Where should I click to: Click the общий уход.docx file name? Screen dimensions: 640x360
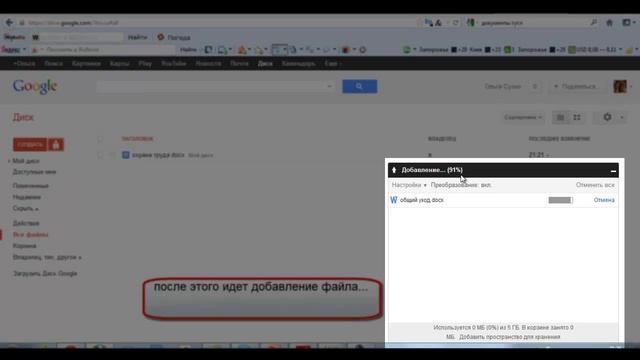(422, 200)
